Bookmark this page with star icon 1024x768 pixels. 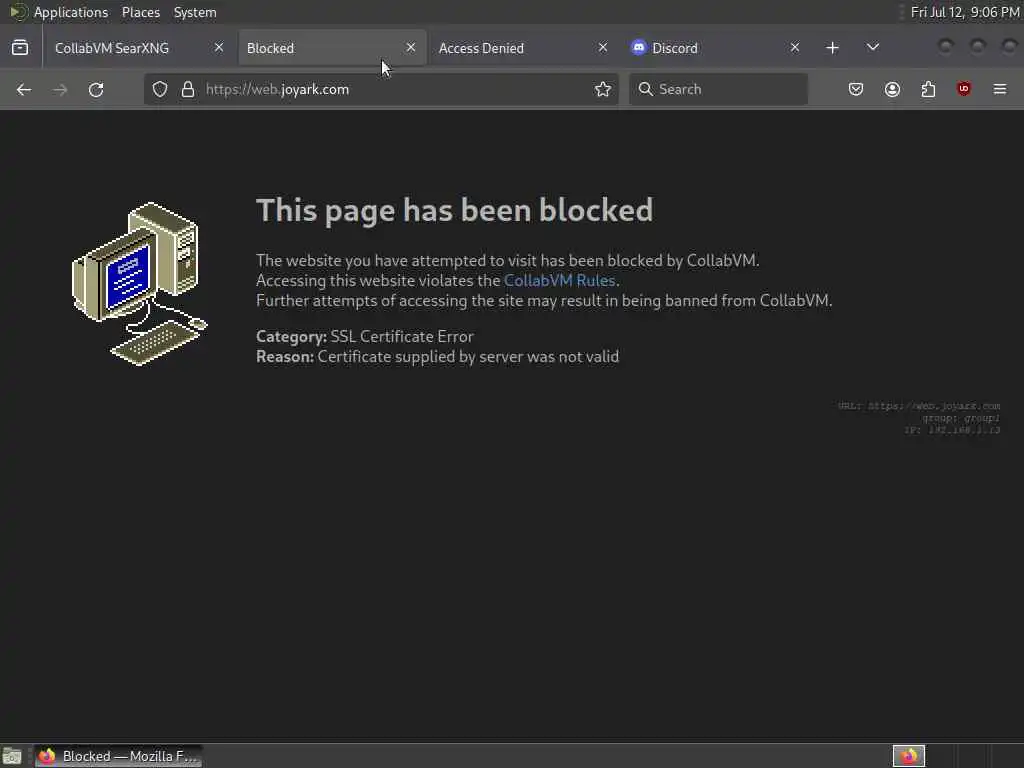[603, 89]
